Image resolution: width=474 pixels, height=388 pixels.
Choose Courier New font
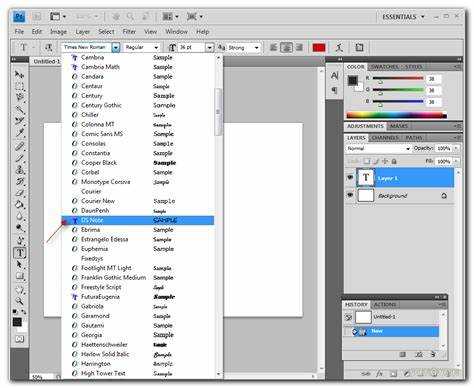[138, 201]
